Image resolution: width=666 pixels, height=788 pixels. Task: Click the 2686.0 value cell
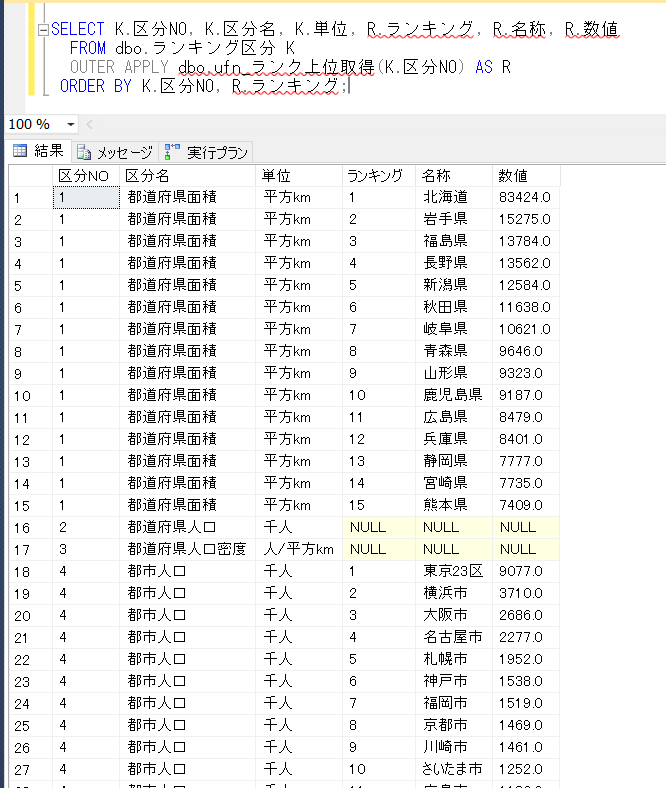(526, 615)
